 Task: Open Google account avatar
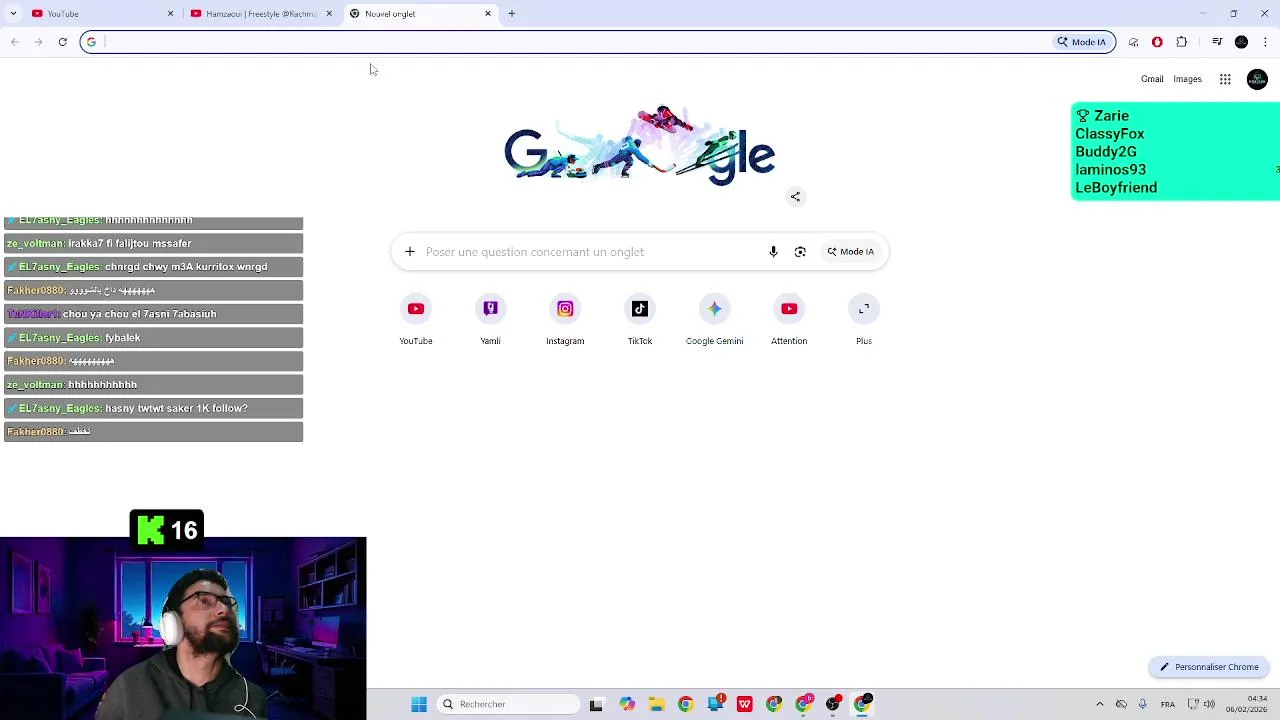point(1257,79)
